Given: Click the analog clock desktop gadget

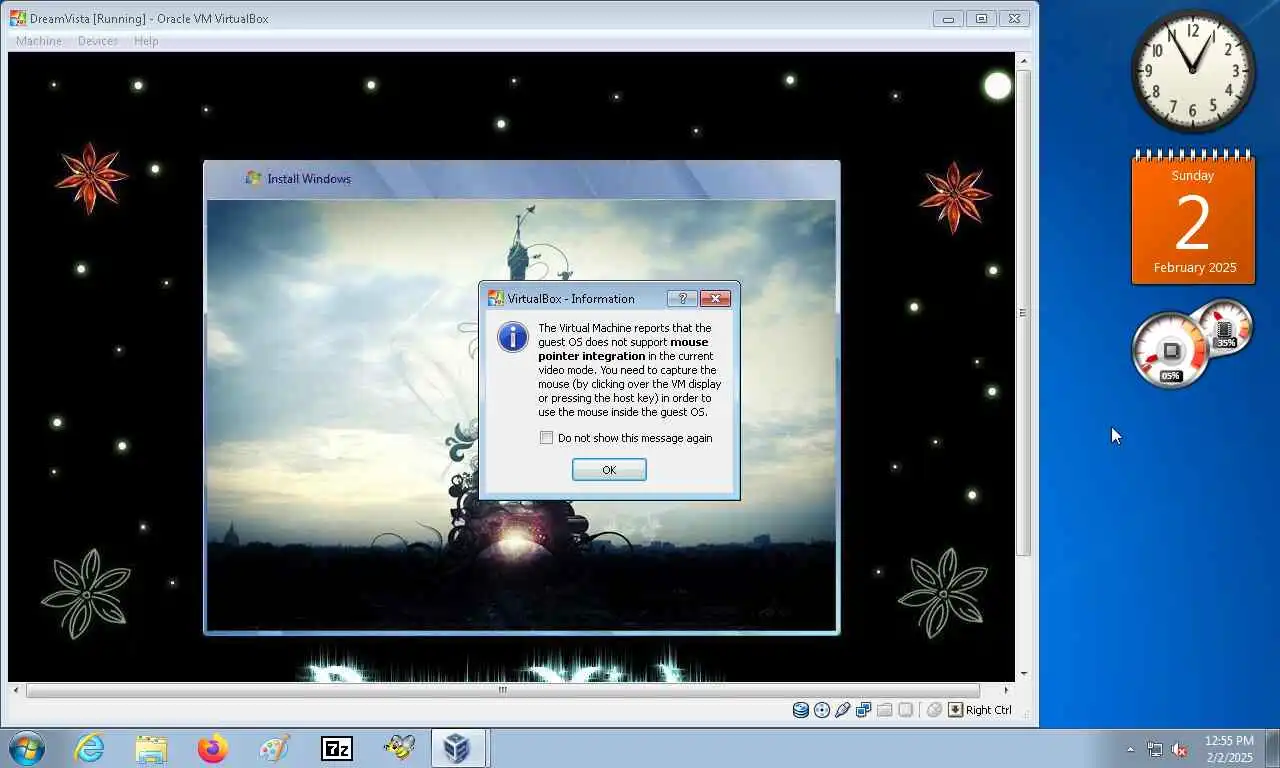Looking at the screenshot, I should (x=1193, y=71).
